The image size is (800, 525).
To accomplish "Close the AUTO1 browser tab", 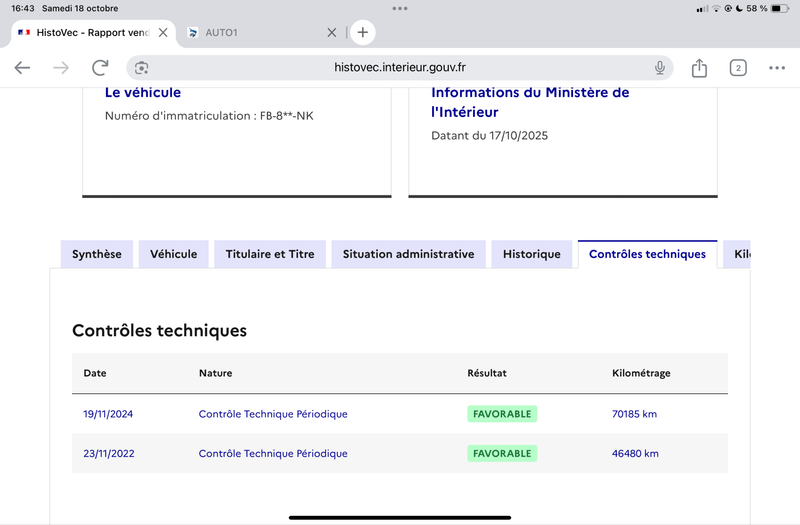I will pyautogui.click(x=332, y=32).
